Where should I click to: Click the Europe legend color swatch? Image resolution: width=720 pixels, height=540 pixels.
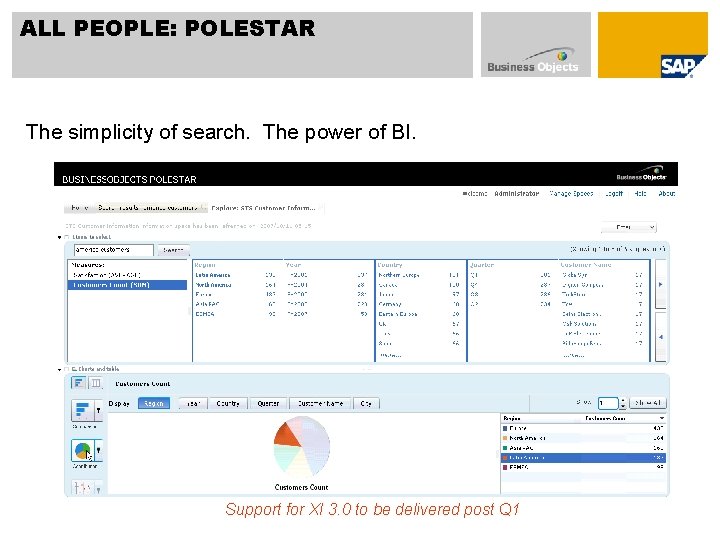click(505, 428)
